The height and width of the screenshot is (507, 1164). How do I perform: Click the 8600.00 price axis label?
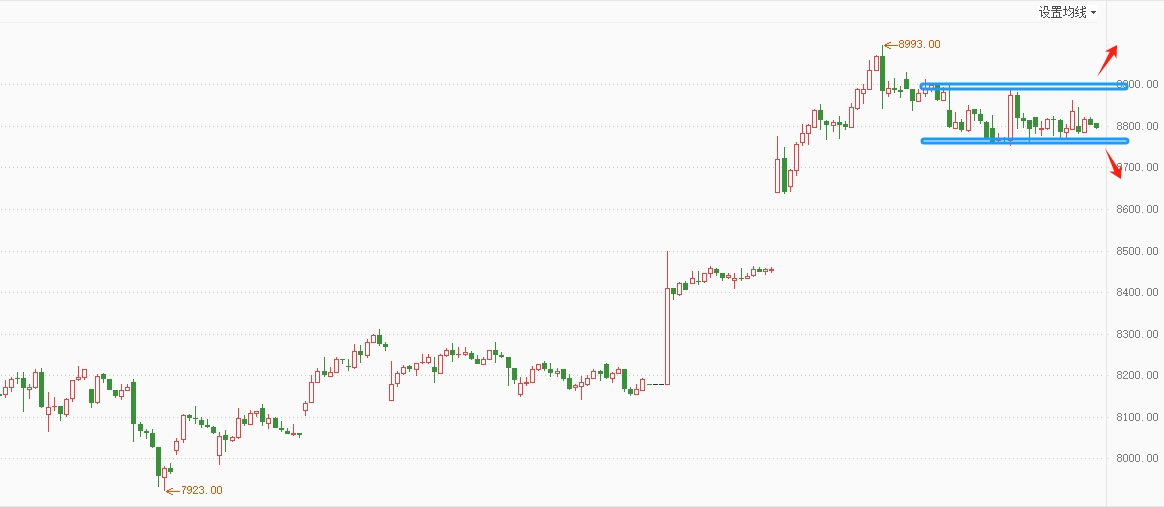(1137, 209)
